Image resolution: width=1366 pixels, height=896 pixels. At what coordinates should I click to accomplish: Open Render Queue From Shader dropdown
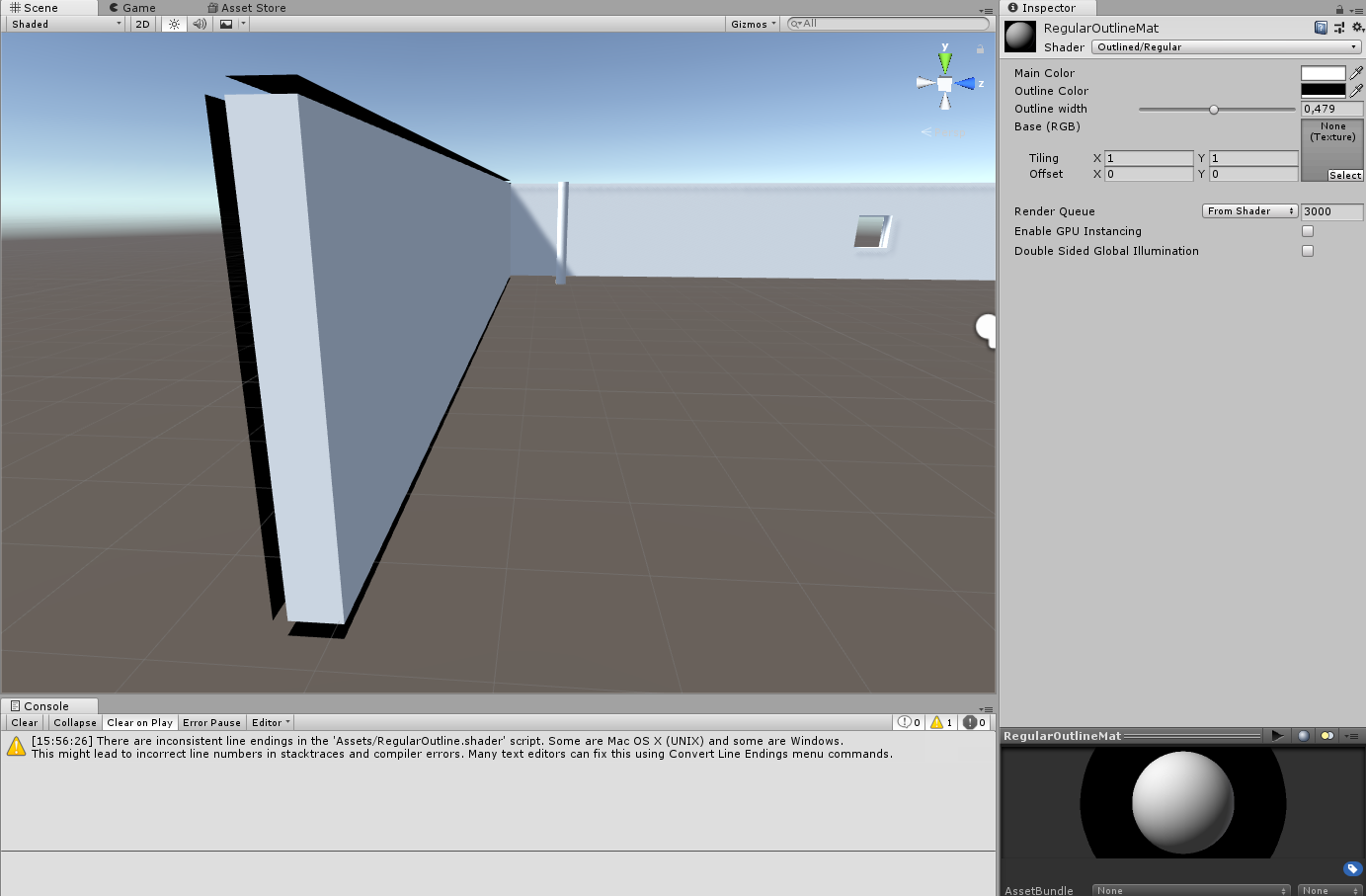point(1249,211)
